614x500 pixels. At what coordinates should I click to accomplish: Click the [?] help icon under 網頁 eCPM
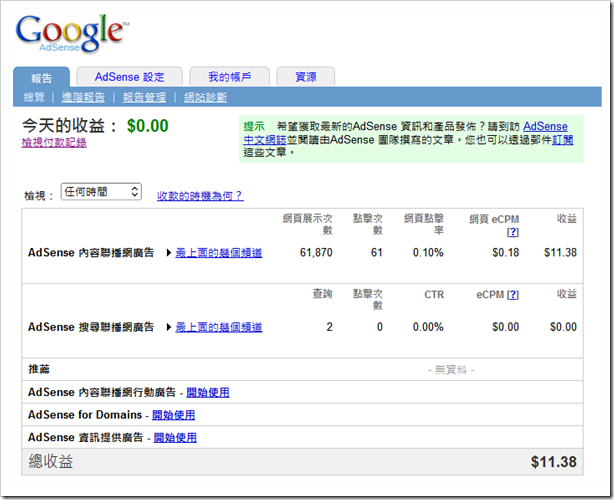513,232
